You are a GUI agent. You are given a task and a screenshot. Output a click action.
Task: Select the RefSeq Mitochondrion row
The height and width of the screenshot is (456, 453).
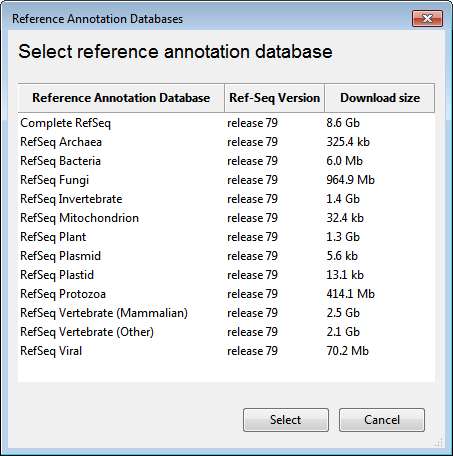click(x=226, y=218)
